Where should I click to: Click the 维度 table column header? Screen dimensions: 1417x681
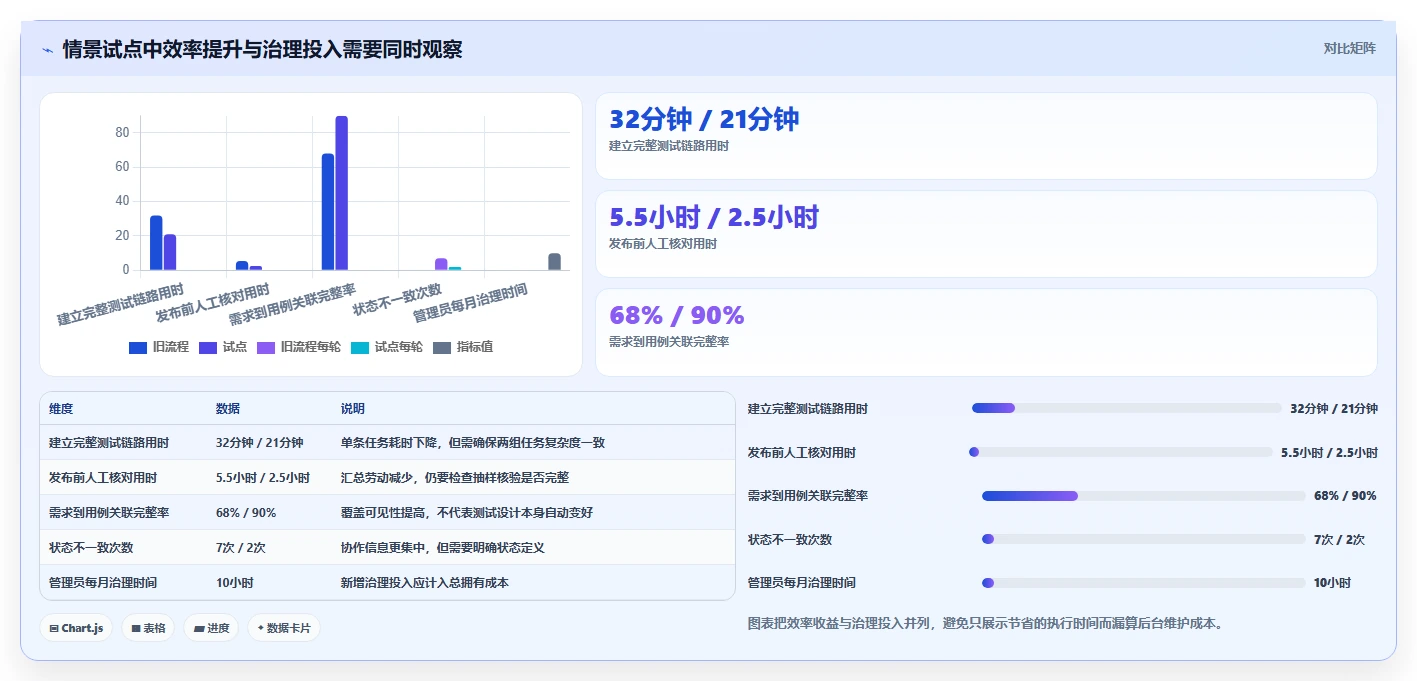point(61,409)
